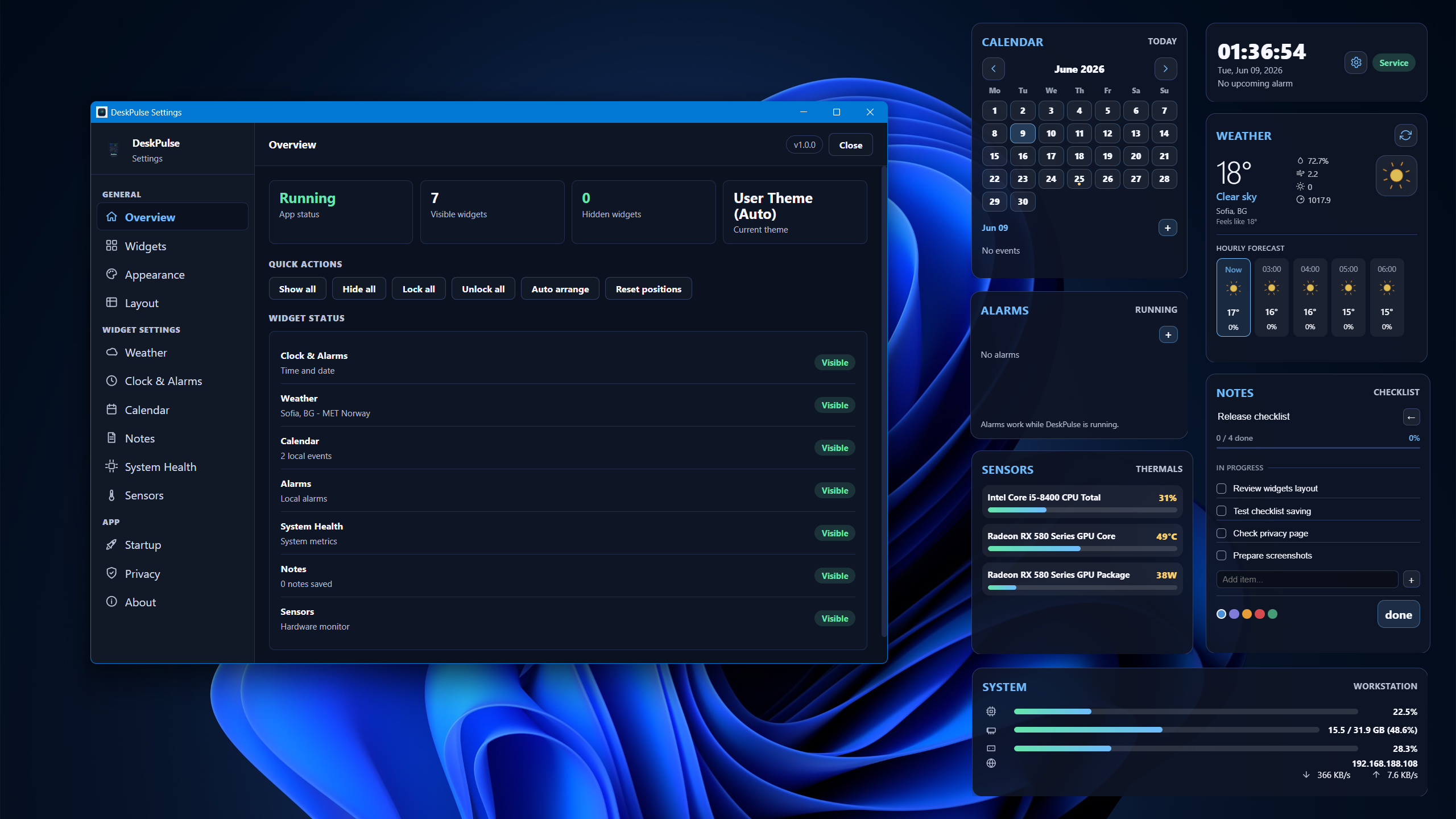Click Show all quick action

[x=297, y=288]
